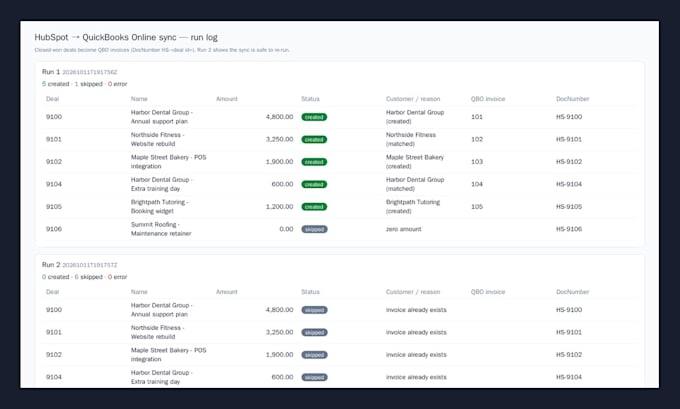680x409 pixels.
Task: Click the 4,800.00 amount in Run 1
Action: tap(279, 117)
